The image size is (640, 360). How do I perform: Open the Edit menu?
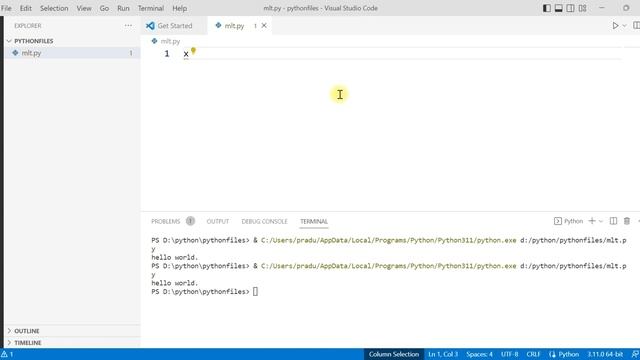26,8
